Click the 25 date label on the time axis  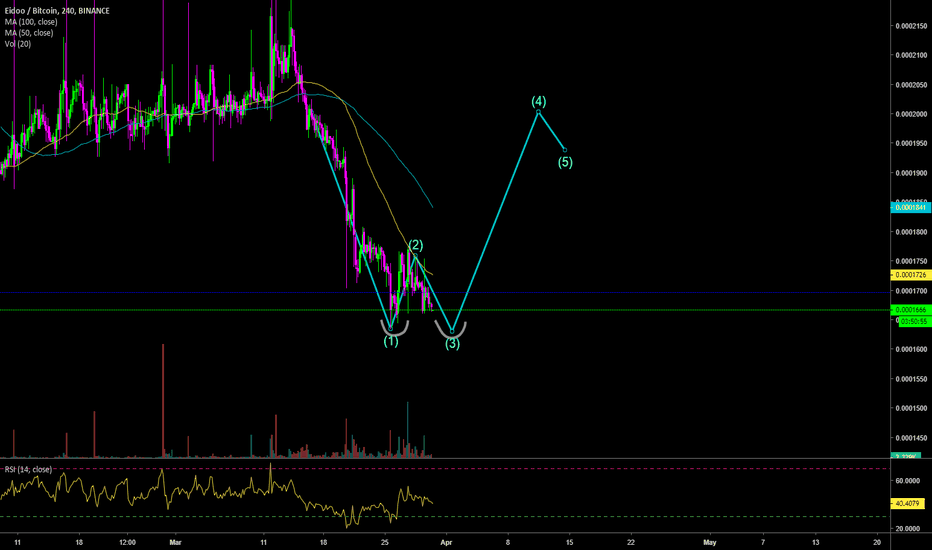[385, 542]
